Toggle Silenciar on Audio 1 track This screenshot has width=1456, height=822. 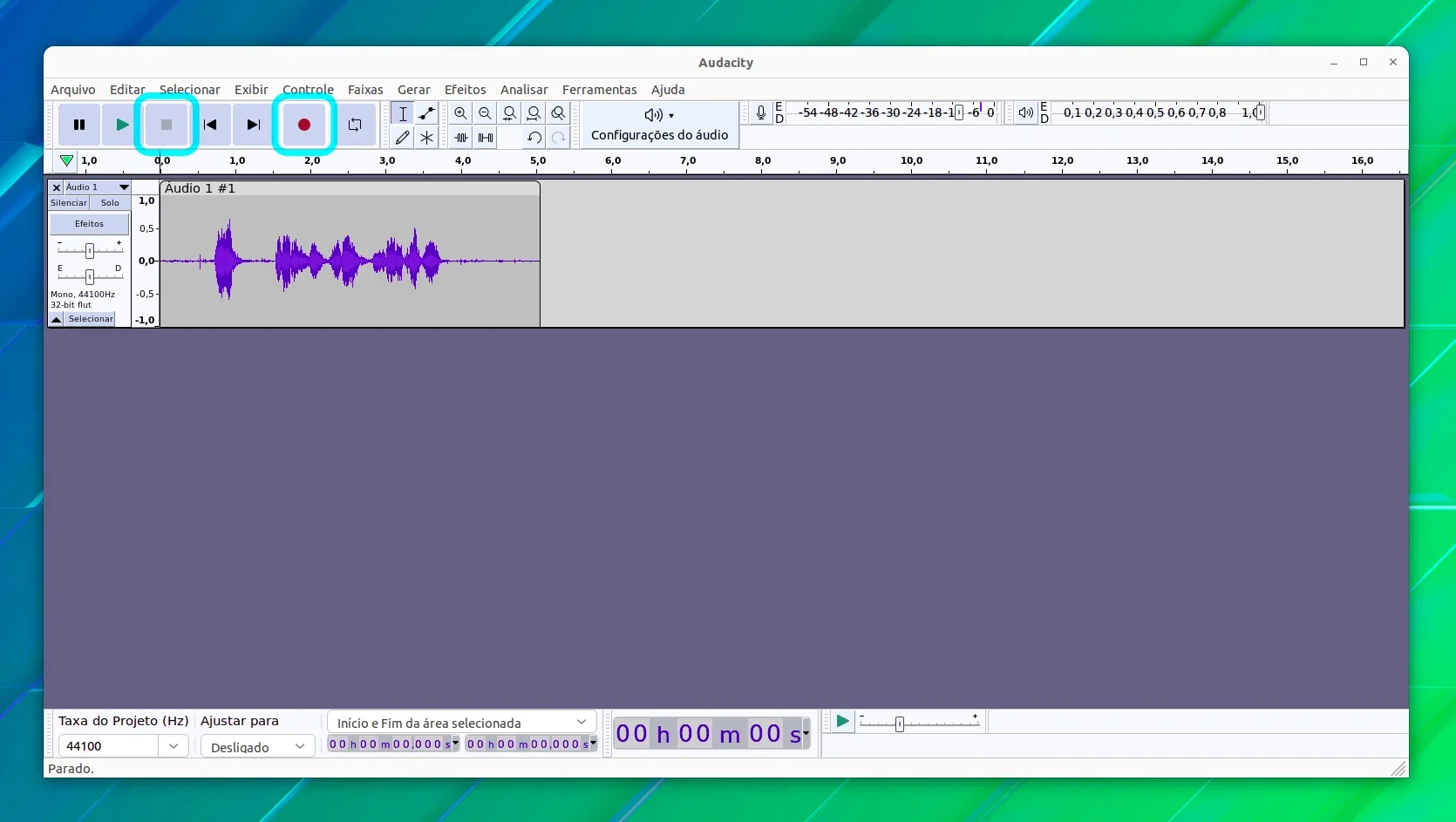tap(69, 203)
